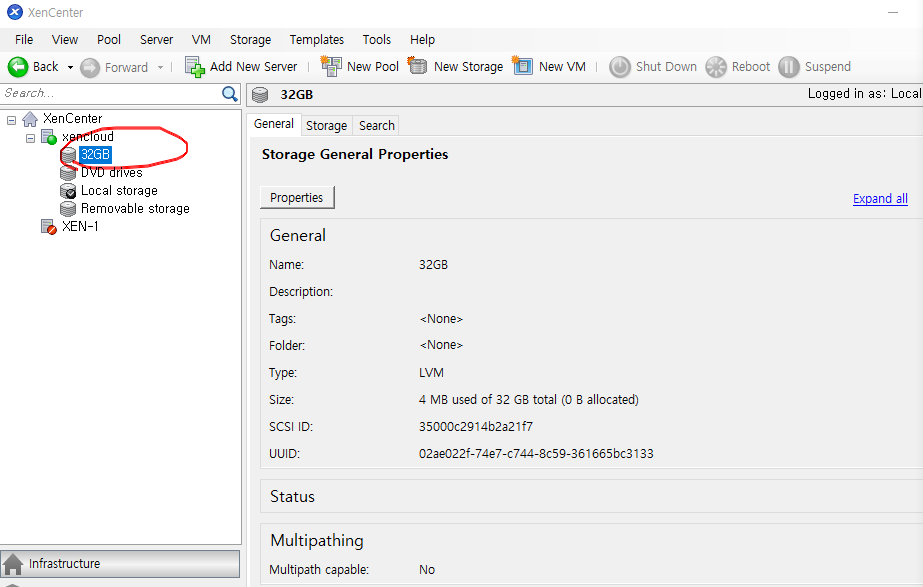Image resolution: width=923 pixels, height=587 pixels.
Task: Open the View menu
Action: pyautogui.click(x=65, y=39)
